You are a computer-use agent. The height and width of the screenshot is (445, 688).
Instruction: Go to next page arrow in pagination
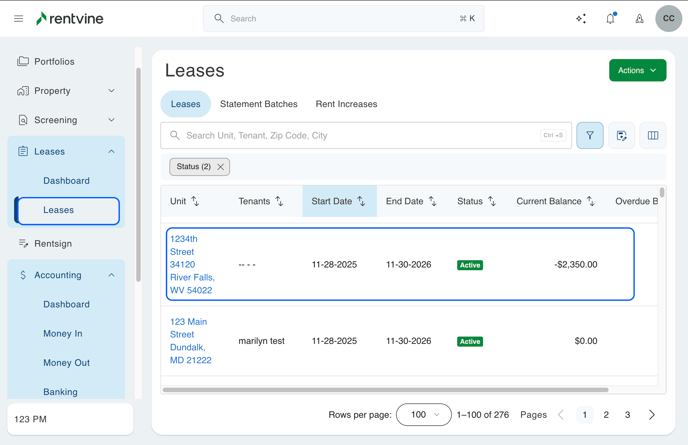(x=652, y=415)
